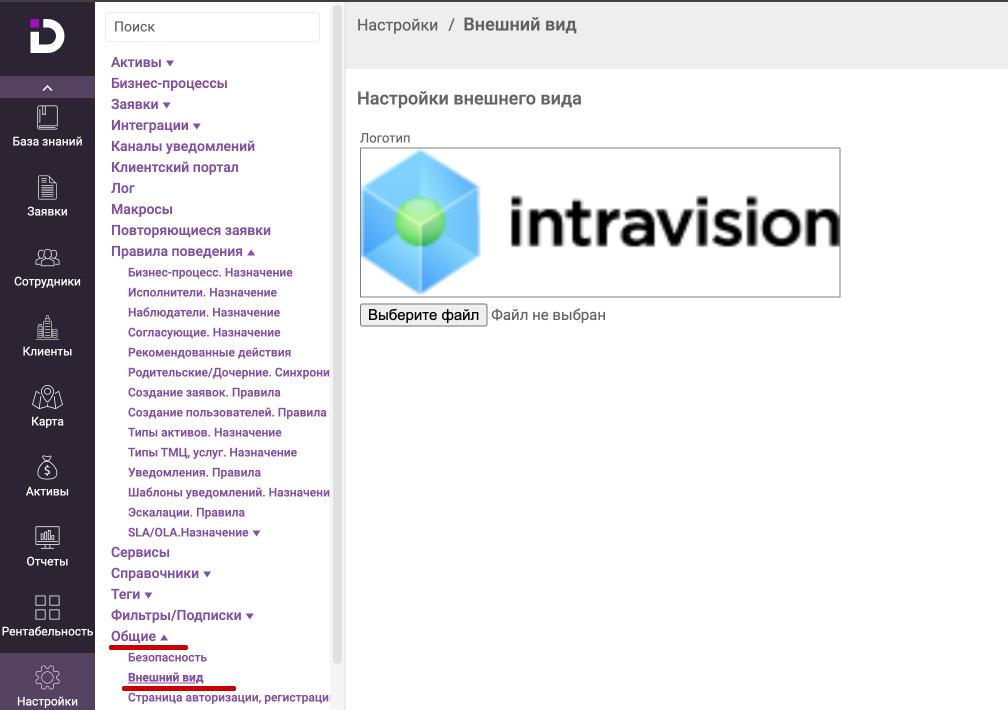
Task: Open Рентабельность grid icon
Action: pos(47,608)
